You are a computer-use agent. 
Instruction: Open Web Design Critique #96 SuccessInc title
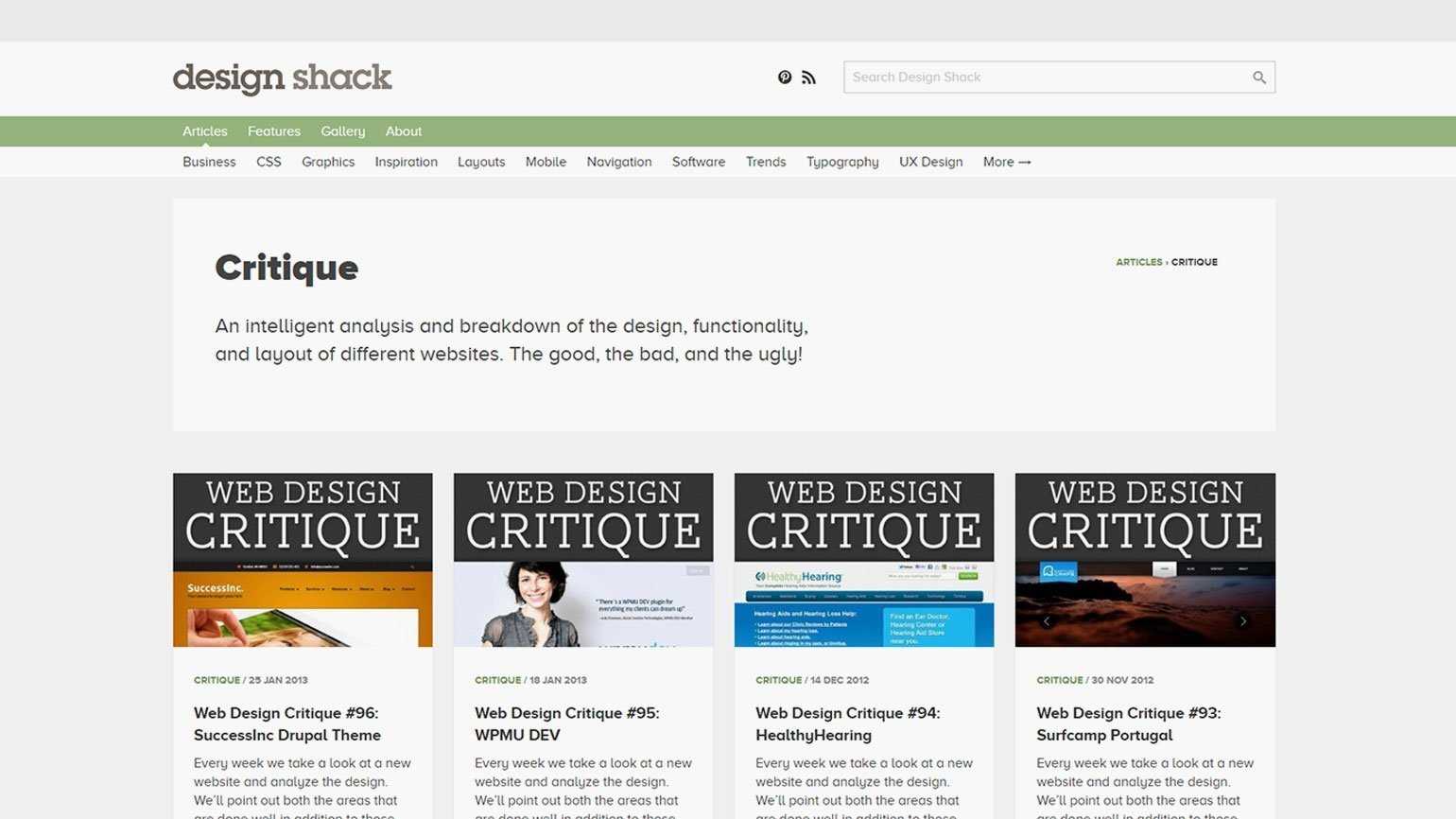286,724
